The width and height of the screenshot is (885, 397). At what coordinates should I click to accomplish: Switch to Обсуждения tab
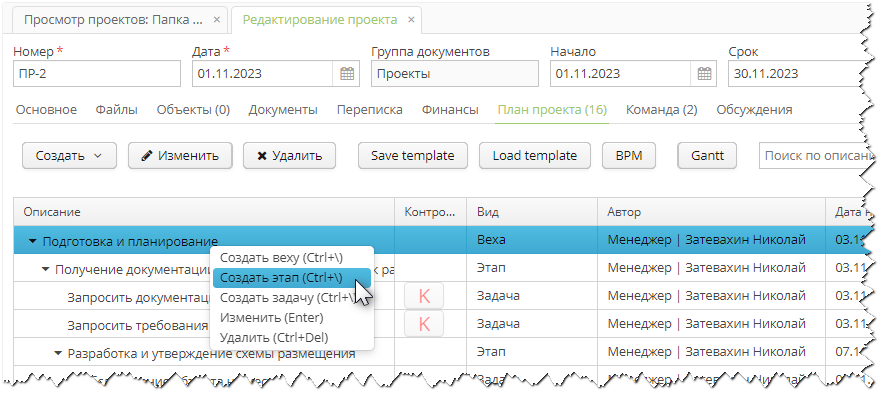(x=754, y=110)
